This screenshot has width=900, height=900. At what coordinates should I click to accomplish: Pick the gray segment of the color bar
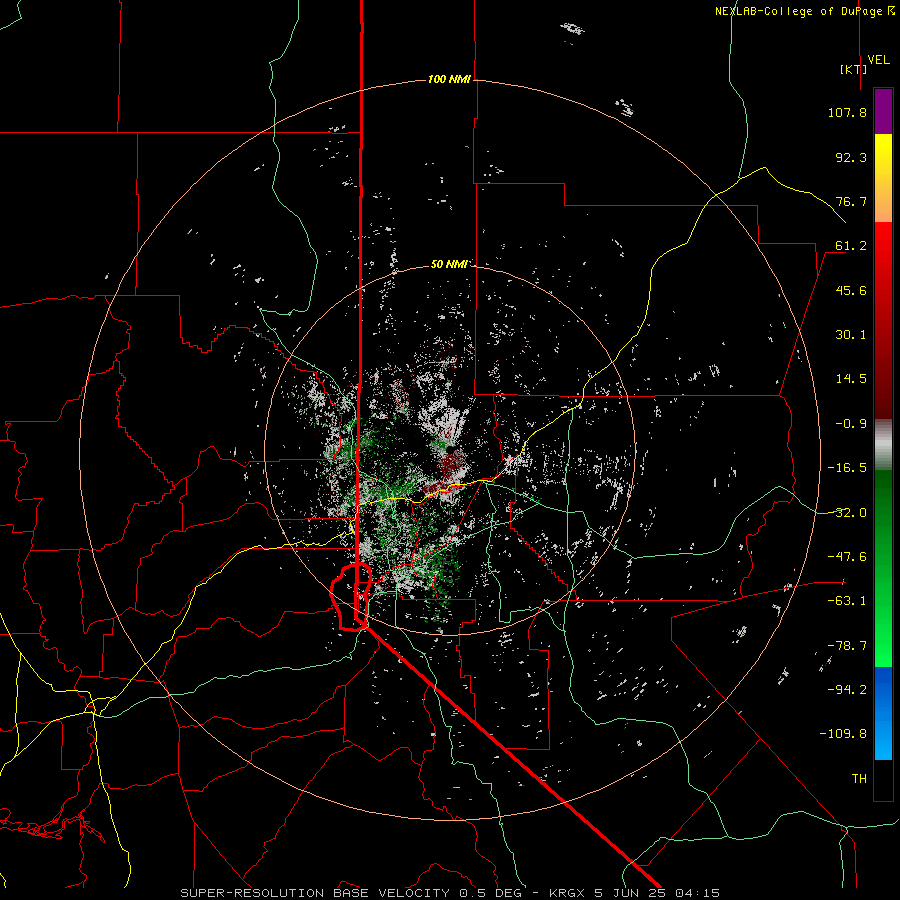point(883,445)
